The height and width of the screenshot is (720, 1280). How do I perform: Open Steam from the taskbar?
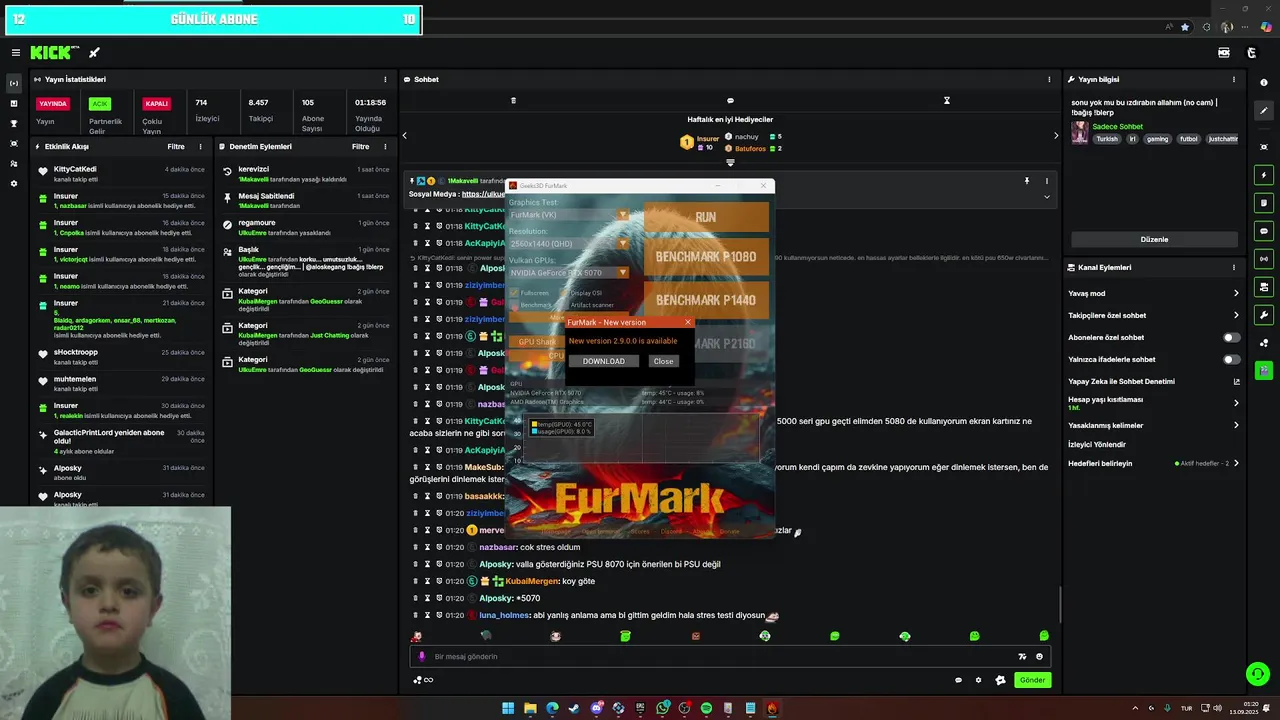pos(574,708)
